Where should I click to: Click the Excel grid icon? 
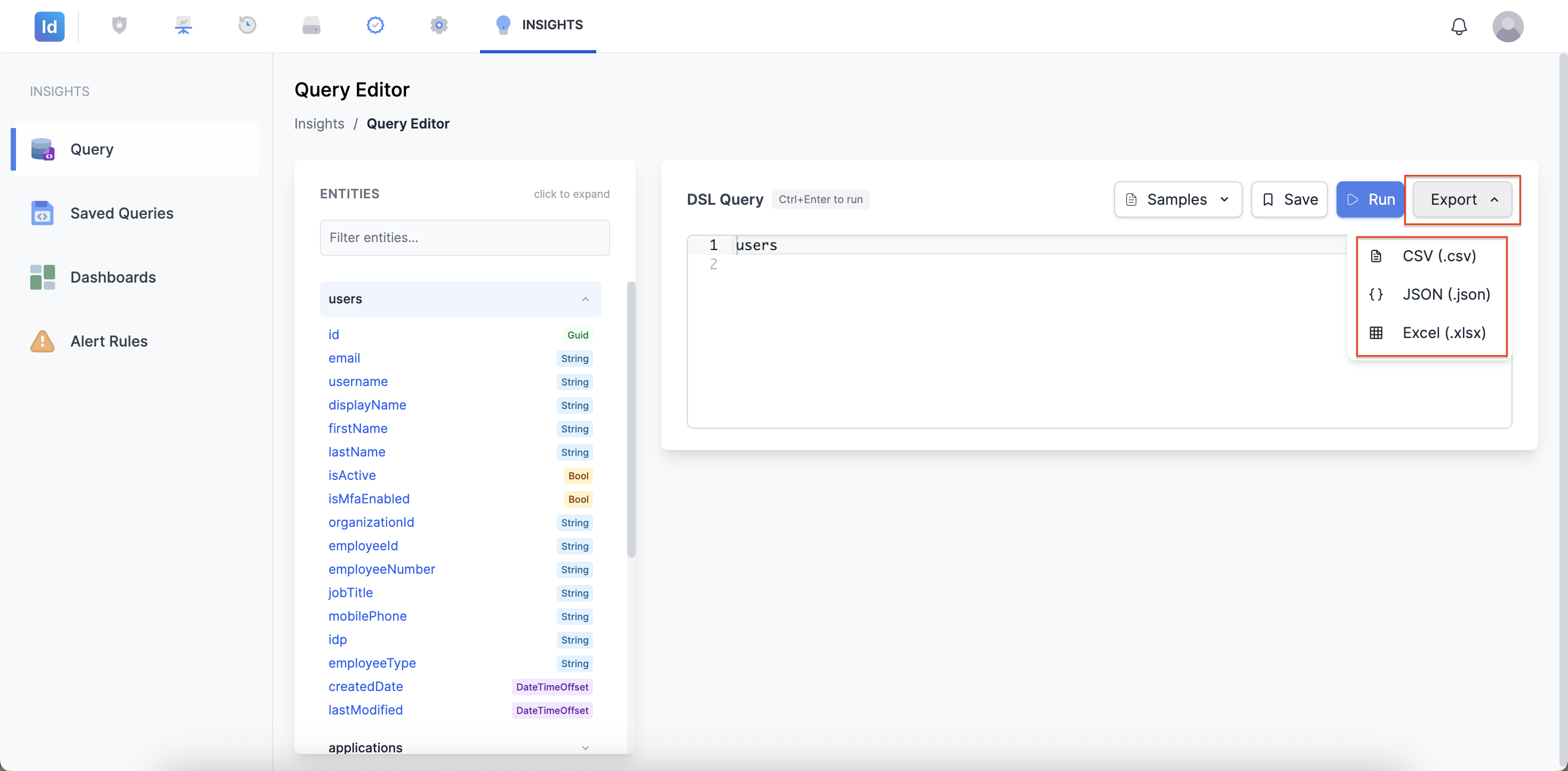[1375, 332]
